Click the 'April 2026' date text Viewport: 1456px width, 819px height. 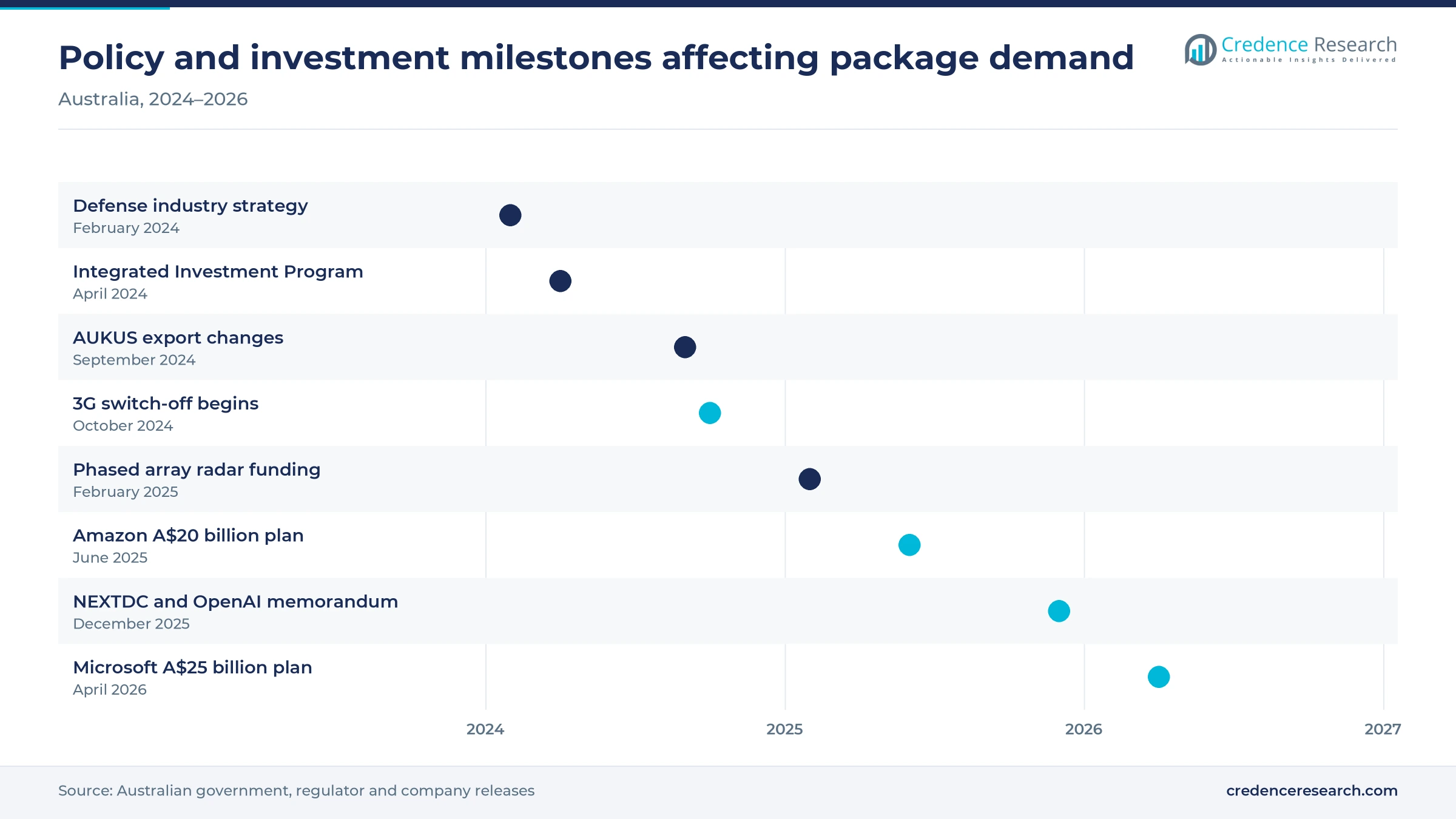tap(110, 690)
